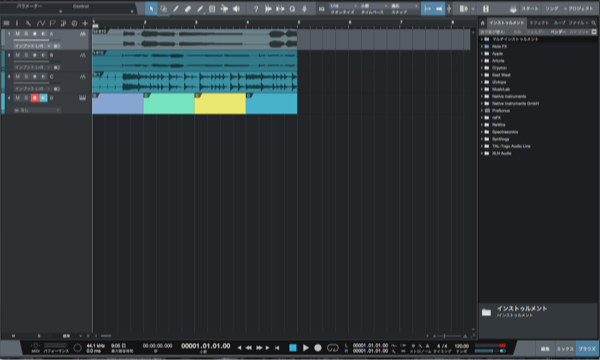The width and height of the screenshot is (600, 360).
Task: Click the wrench track options icon
Action: pyautogui.click(x=28, y=23)
